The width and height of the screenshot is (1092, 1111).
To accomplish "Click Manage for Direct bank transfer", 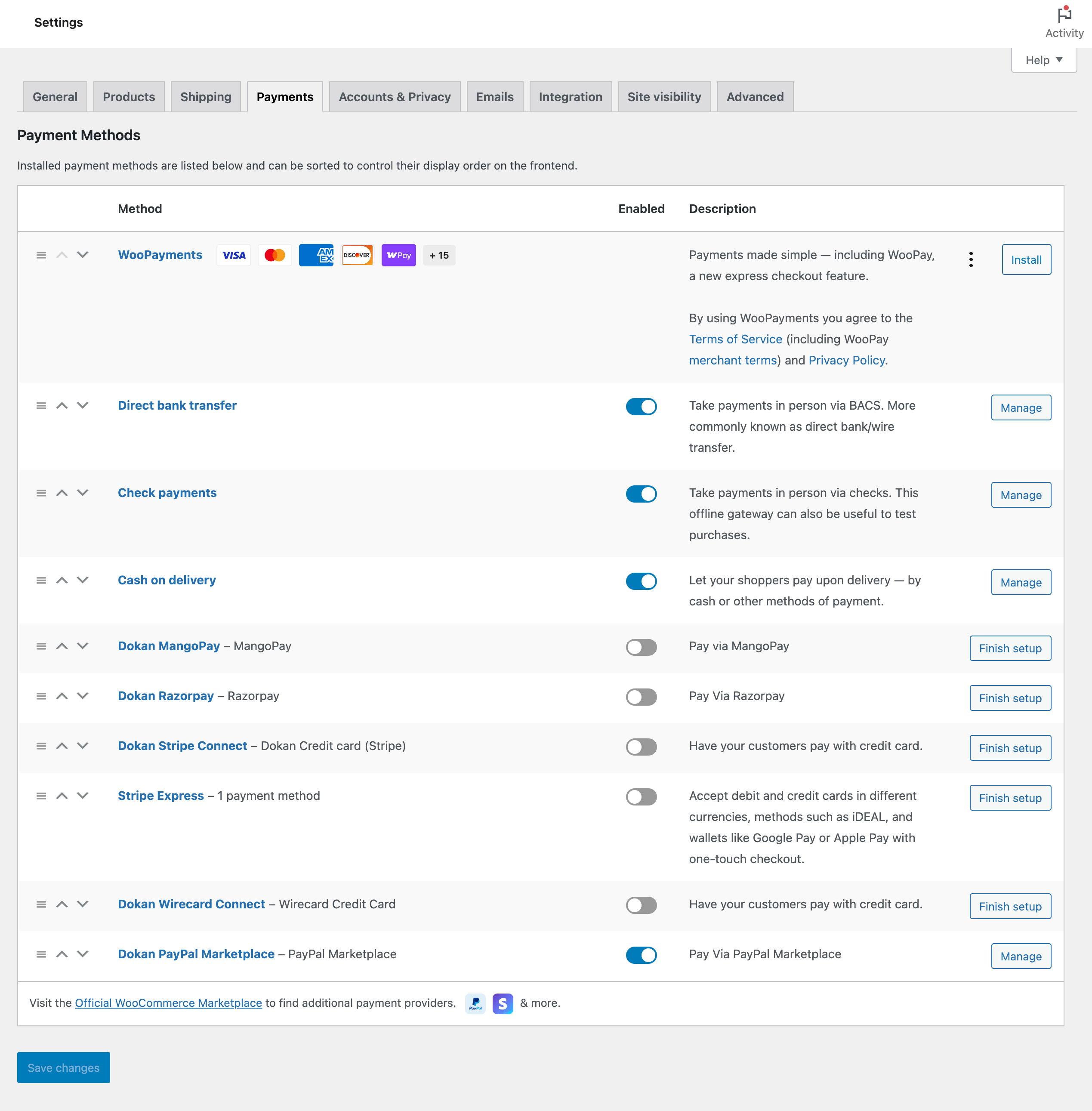I will 1021,408.
